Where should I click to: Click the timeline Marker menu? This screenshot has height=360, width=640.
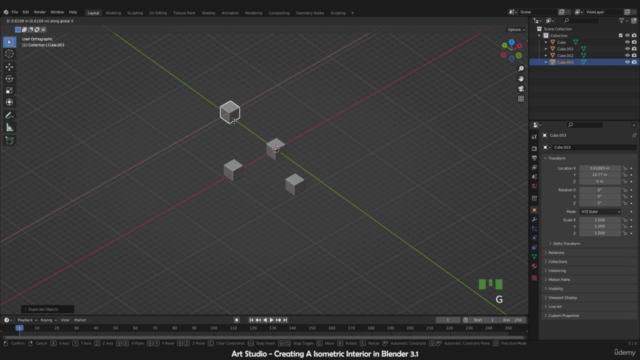click(x=80, y=320)
